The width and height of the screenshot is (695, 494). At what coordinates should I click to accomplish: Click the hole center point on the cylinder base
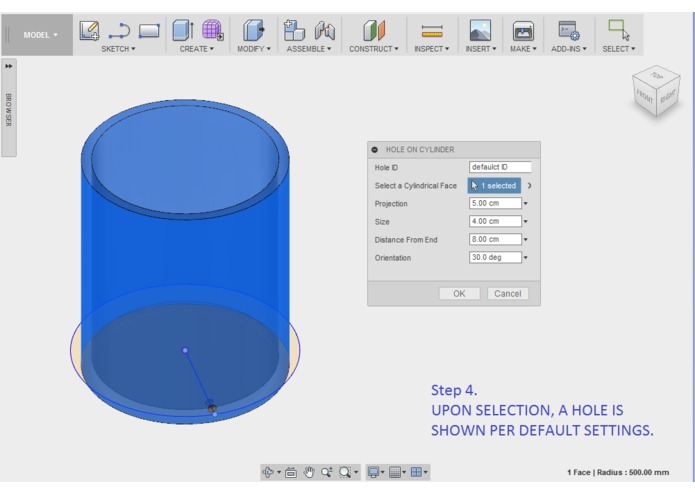click(x=185, y=350)
